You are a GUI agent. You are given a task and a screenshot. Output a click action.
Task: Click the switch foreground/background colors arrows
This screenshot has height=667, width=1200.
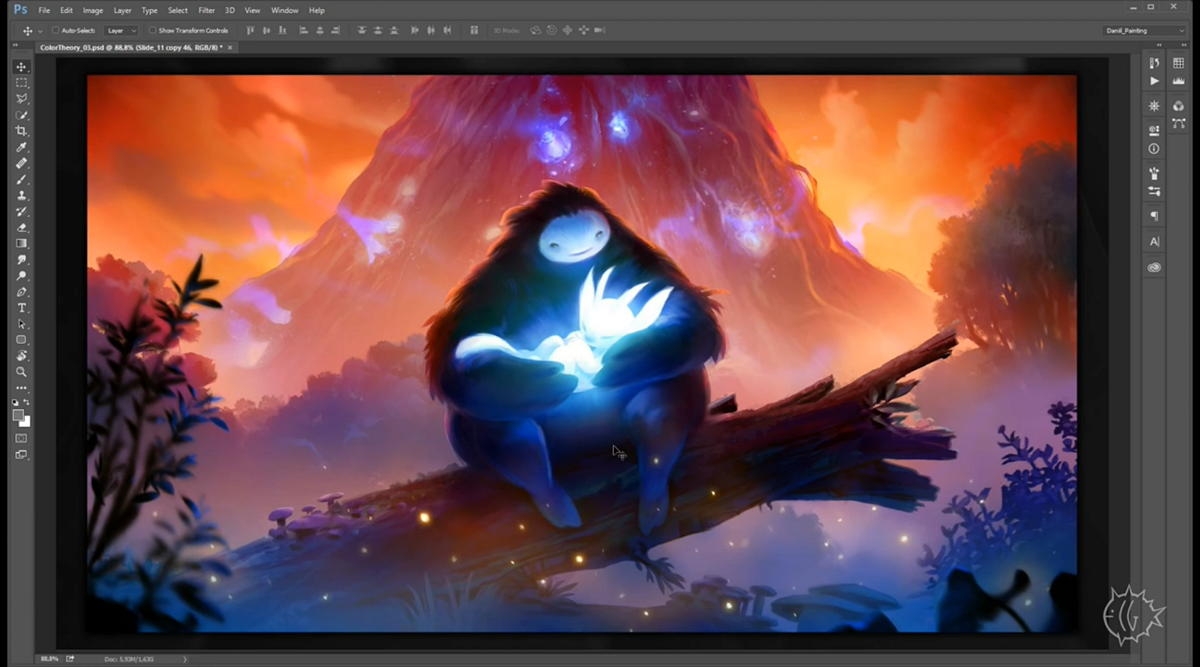pos(27,402)
